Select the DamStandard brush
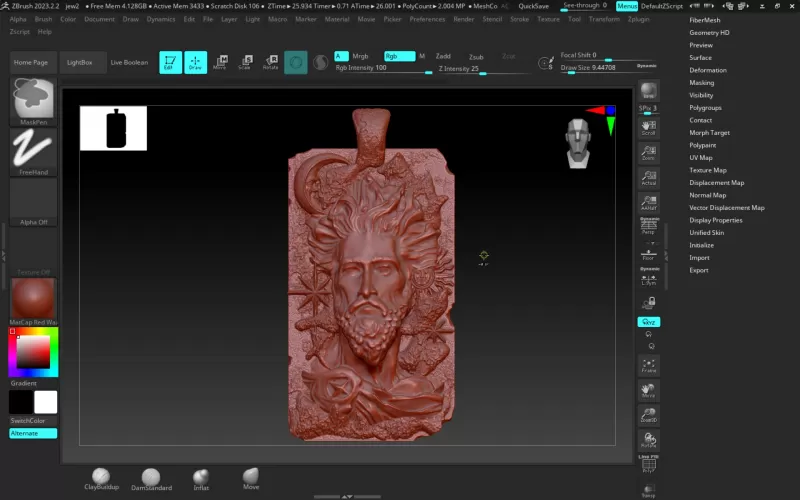The image size is (800, 500). [x=151, y=480]
